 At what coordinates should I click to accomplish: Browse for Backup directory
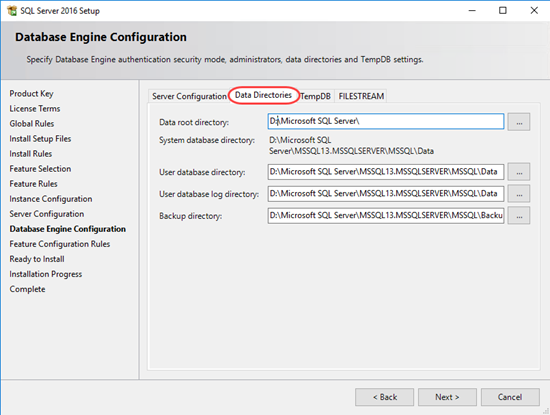pos(519,215)
